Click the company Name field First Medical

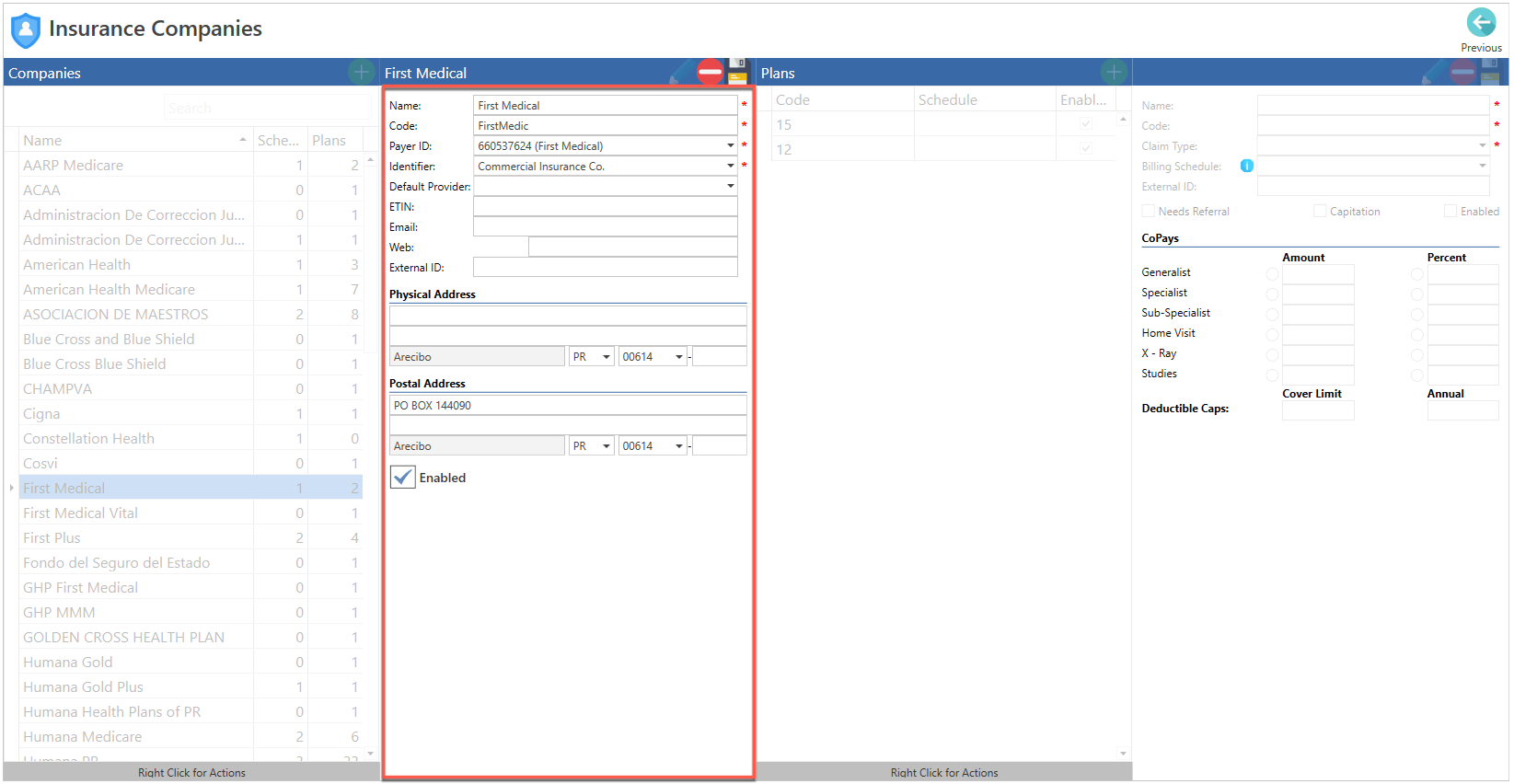[605, 105]
